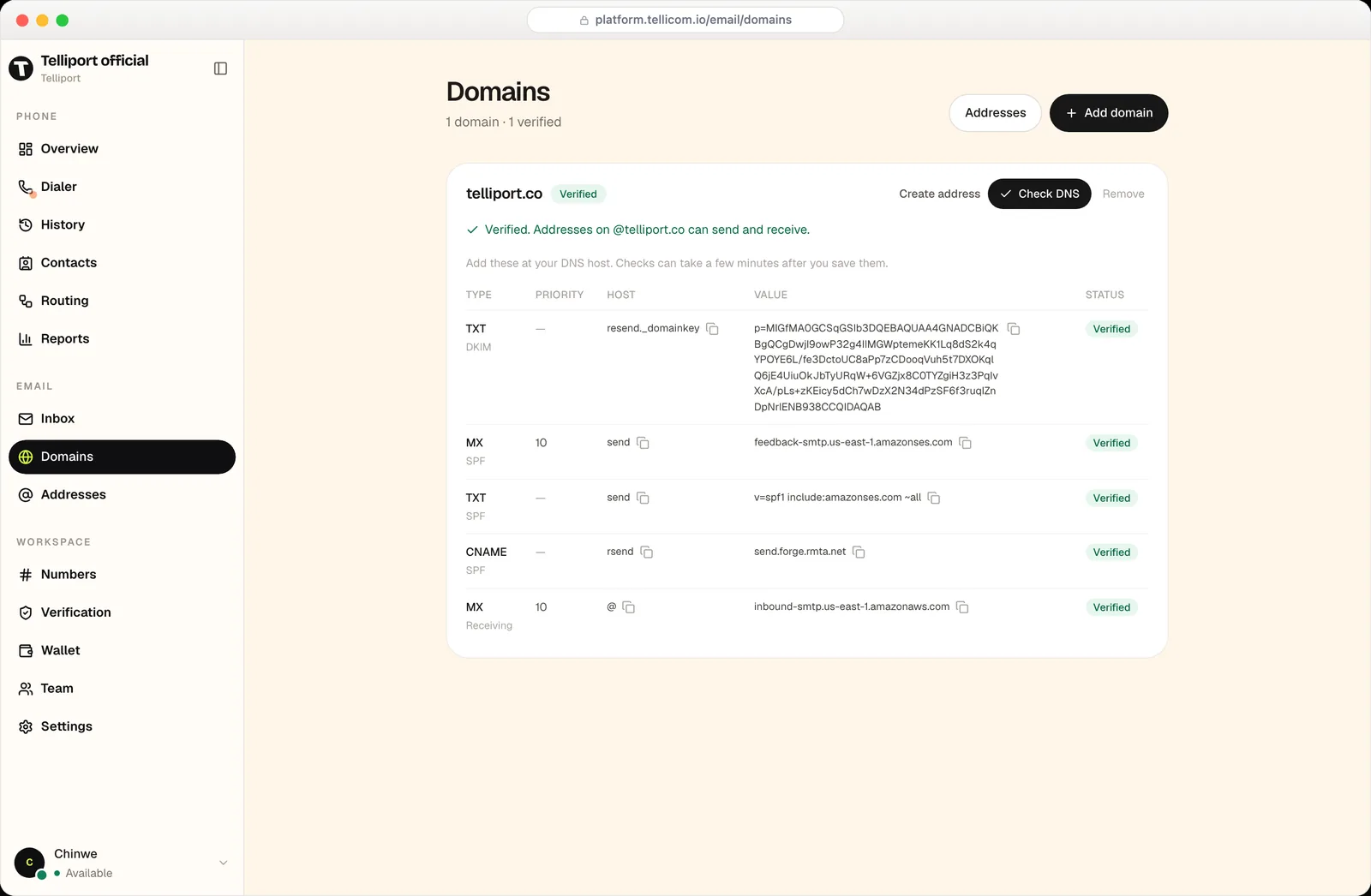This screenshot has height=896, width=1371.
Task: Open the Overview page
Action: click(122, 149)
